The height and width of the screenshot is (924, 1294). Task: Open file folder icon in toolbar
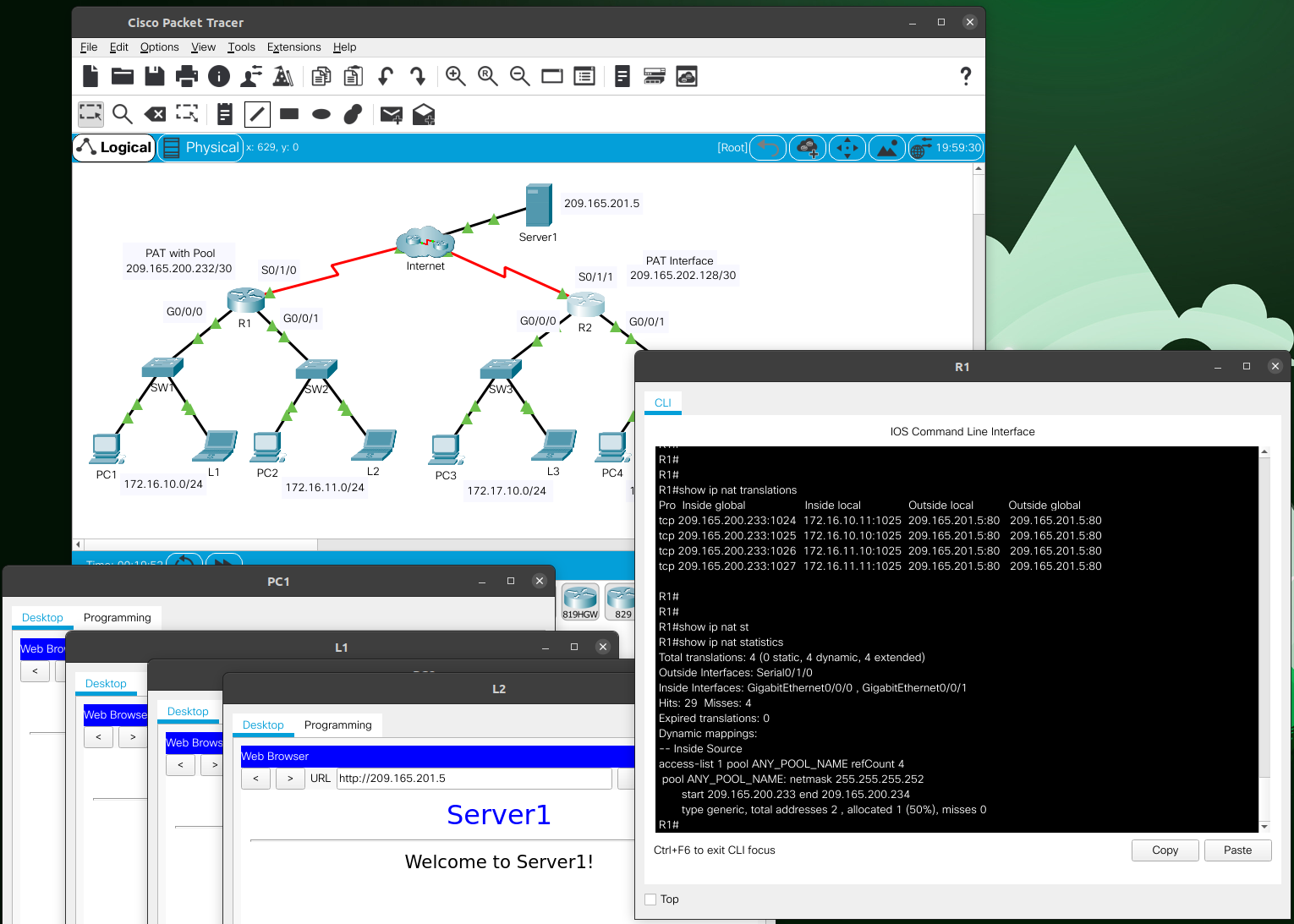click(123, 77)
